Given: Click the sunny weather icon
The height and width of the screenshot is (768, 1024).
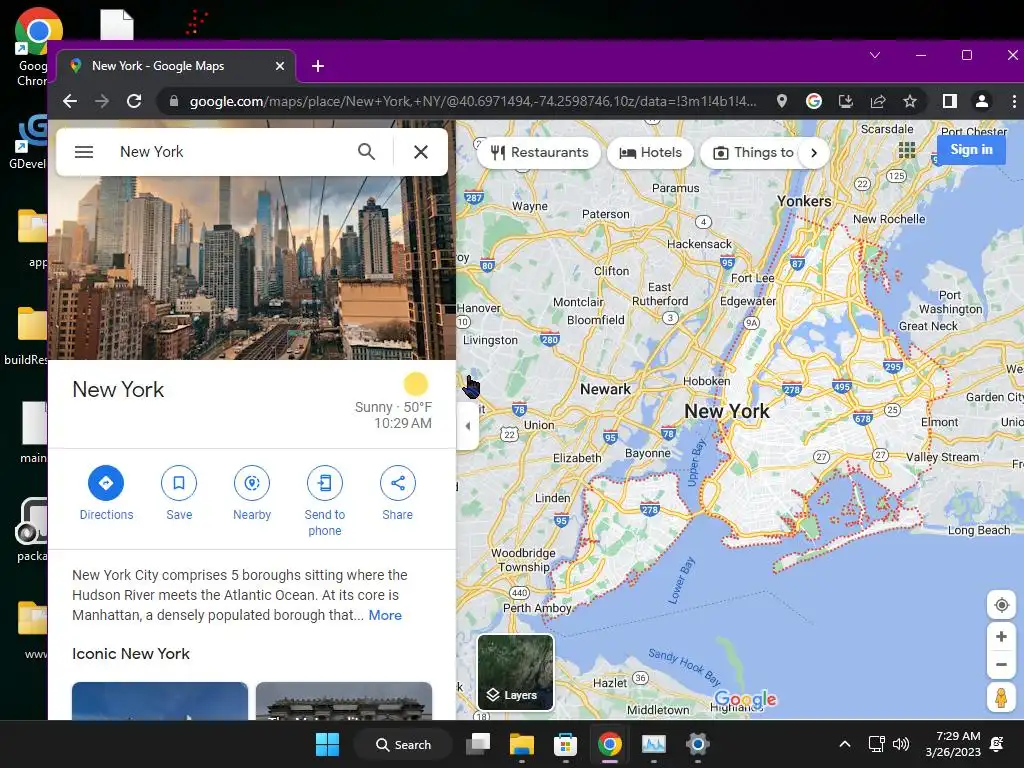Looking at the screenshot, I should coord(415,384).
